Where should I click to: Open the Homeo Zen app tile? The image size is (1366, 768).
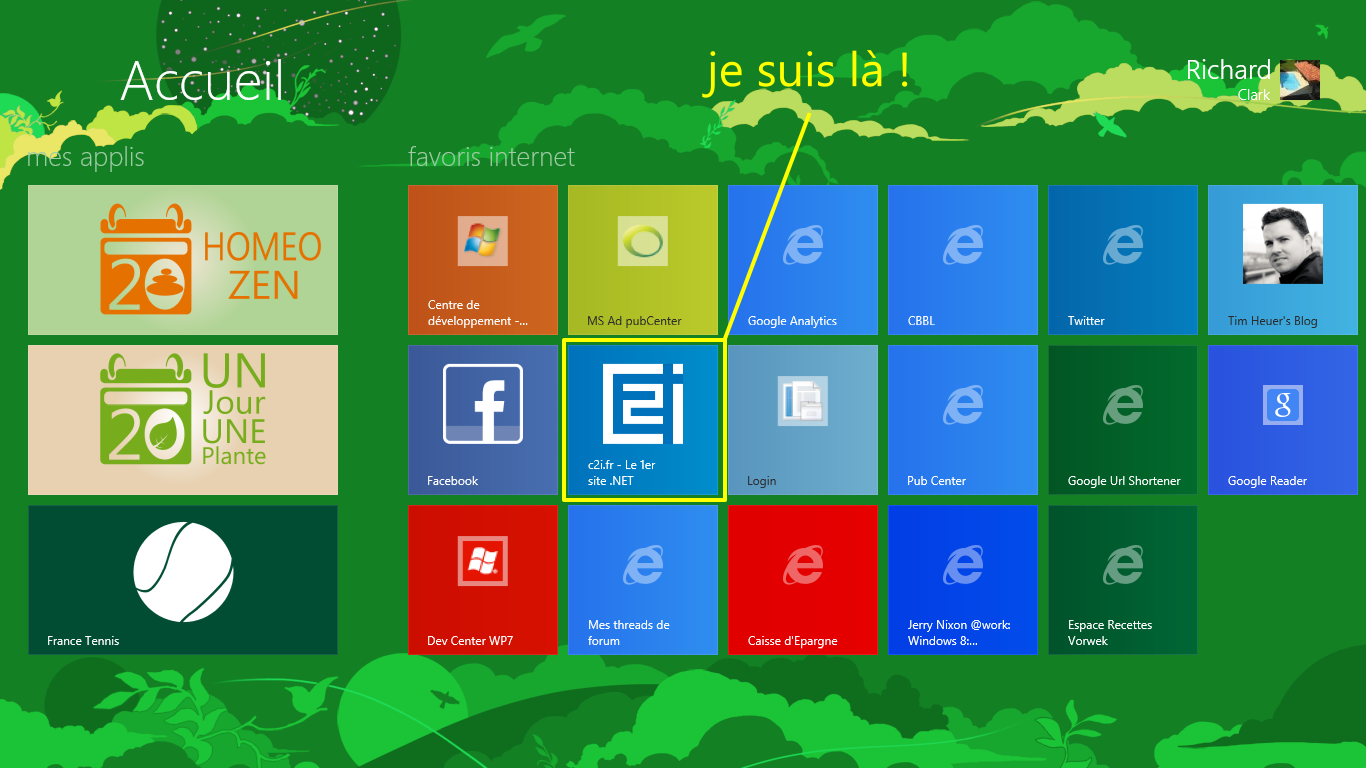tap(183, 260)
